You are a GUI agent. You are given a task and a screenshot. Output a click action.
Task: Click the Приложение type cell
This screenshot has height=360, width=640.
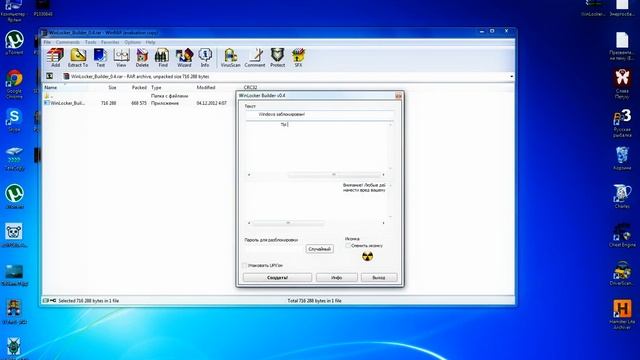[165, 103]
